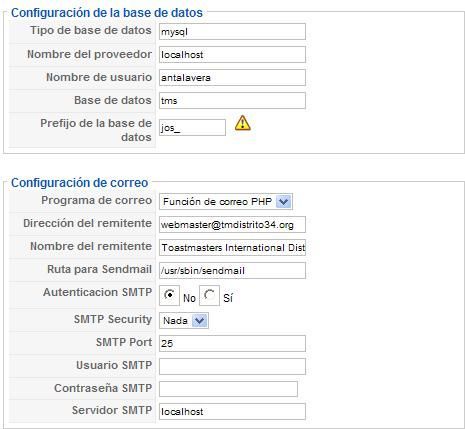465x429 pixels.
Task: Open the Programa de correo dropdown
Action: coord(226,202)
